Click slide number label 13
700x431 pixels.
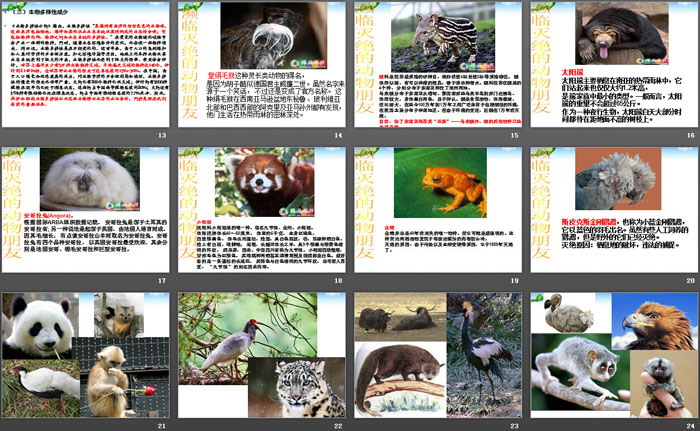(x=162, y=135)
